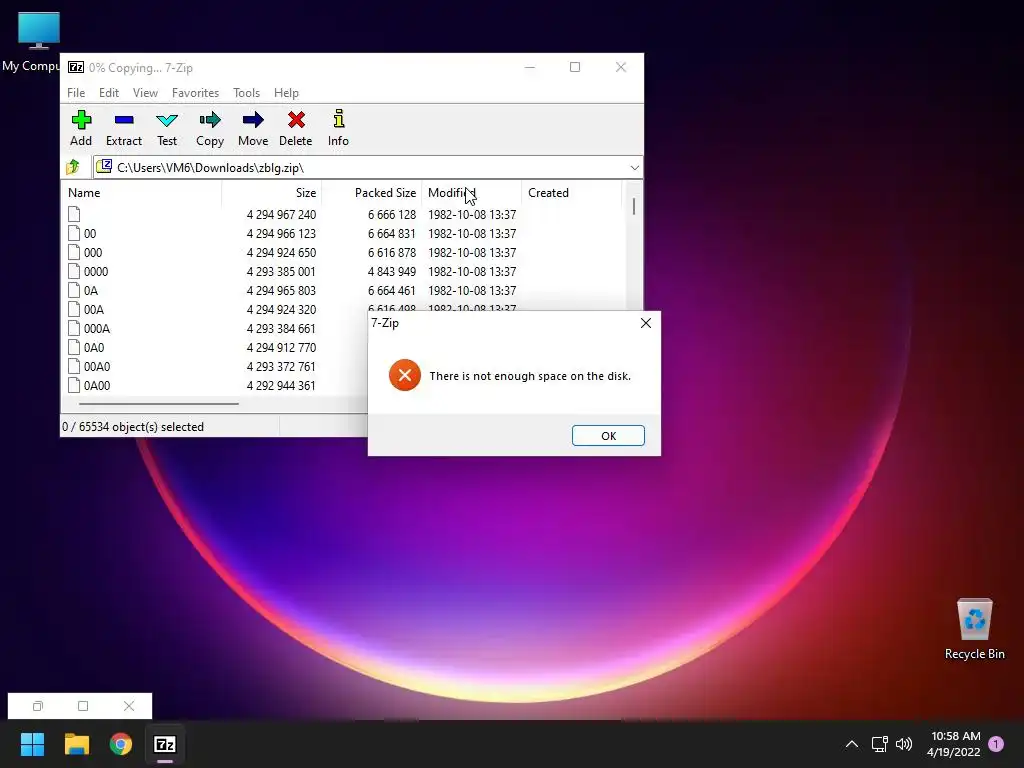Click file icon of the 000A entry
Screen dimensions: 1024x768
click(74, 328)
